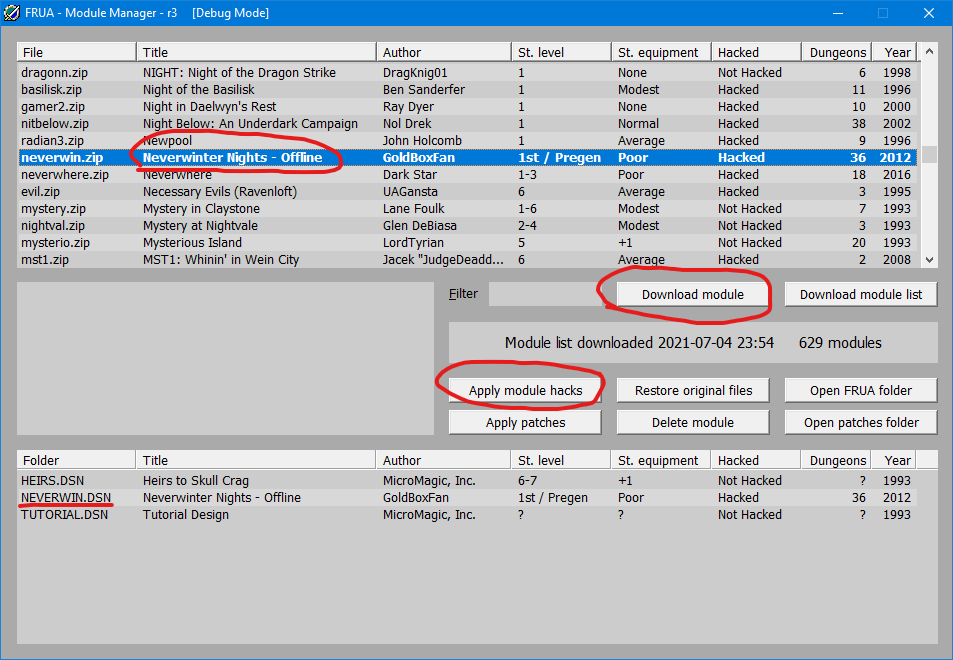Select the neverwin.zip row
The image size is (953, 660).
click(x=467, y=157)
